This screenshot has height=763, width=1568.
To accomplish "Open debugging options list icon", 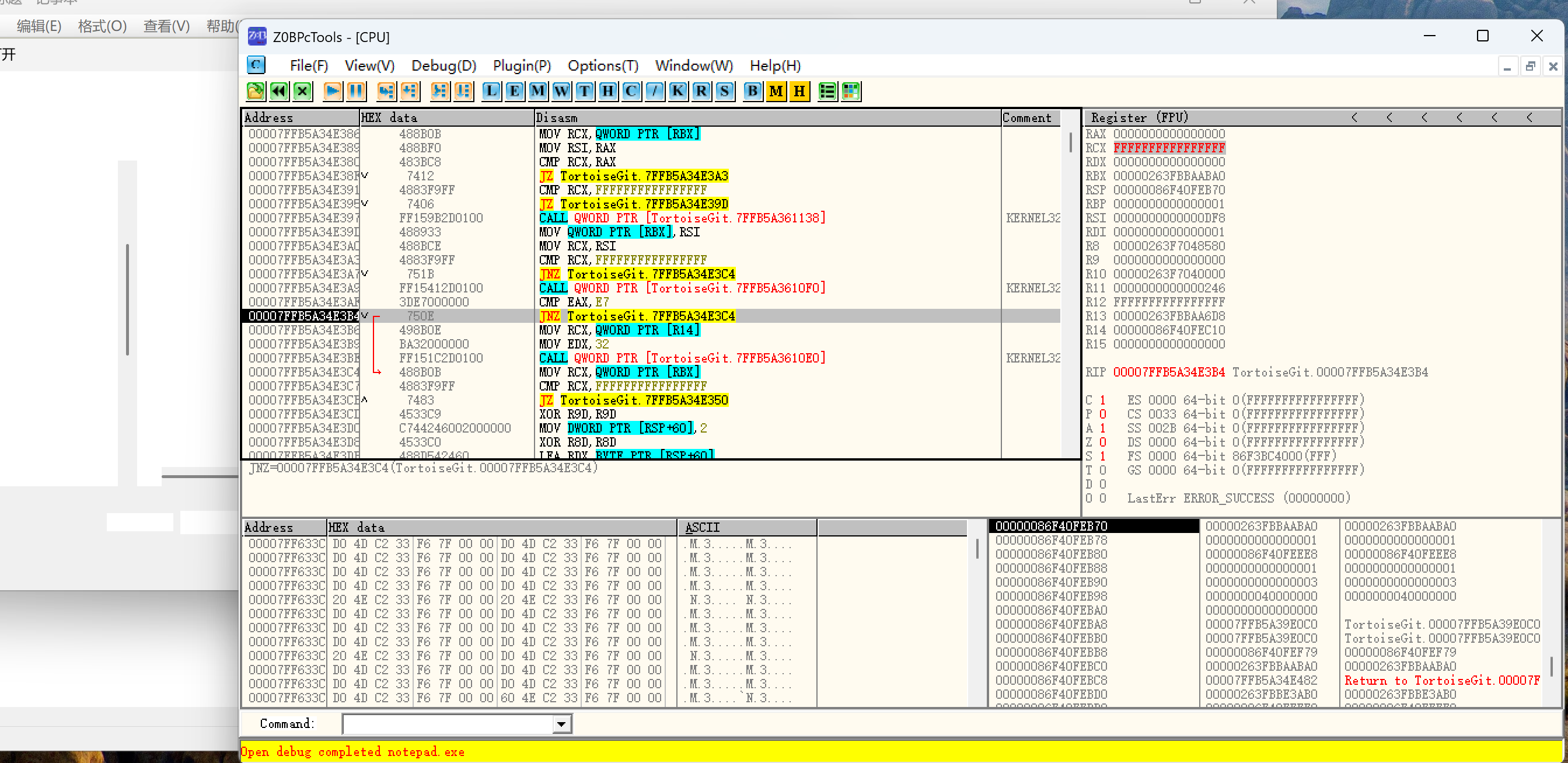I will pyautogui.click(x=828, y=91).
